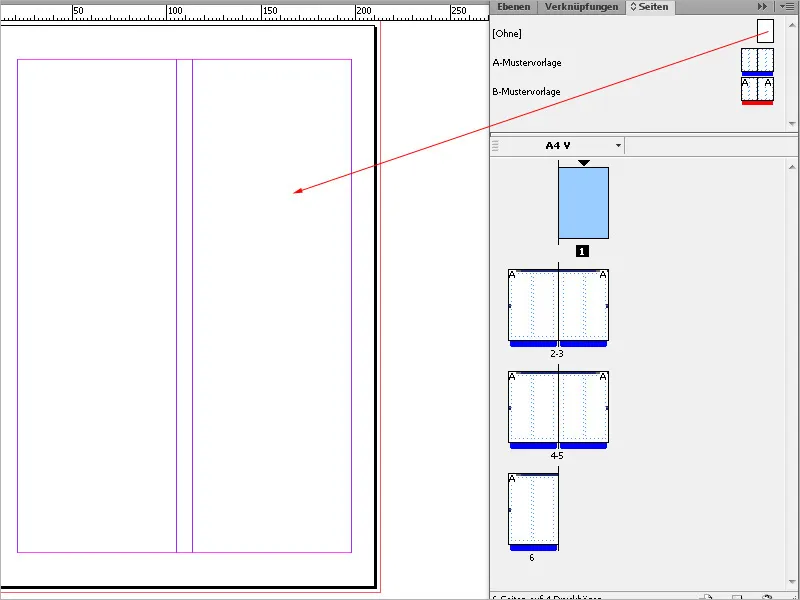Select the right page of spread 2-3

584,305
